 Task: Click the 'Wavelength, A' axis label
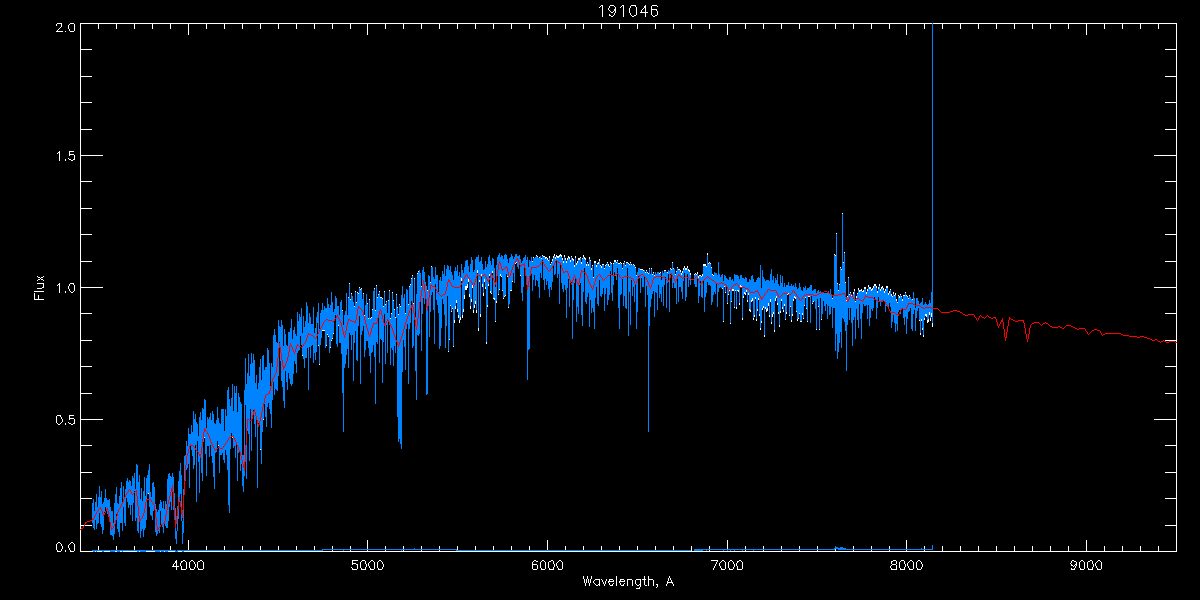pos(628,582)
